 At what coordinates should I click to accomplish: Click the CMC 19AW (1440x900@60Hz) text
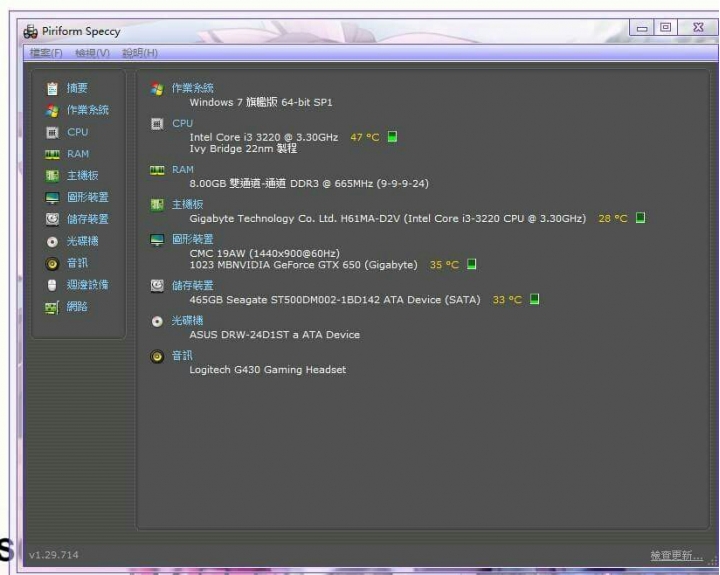click(264, 253)
